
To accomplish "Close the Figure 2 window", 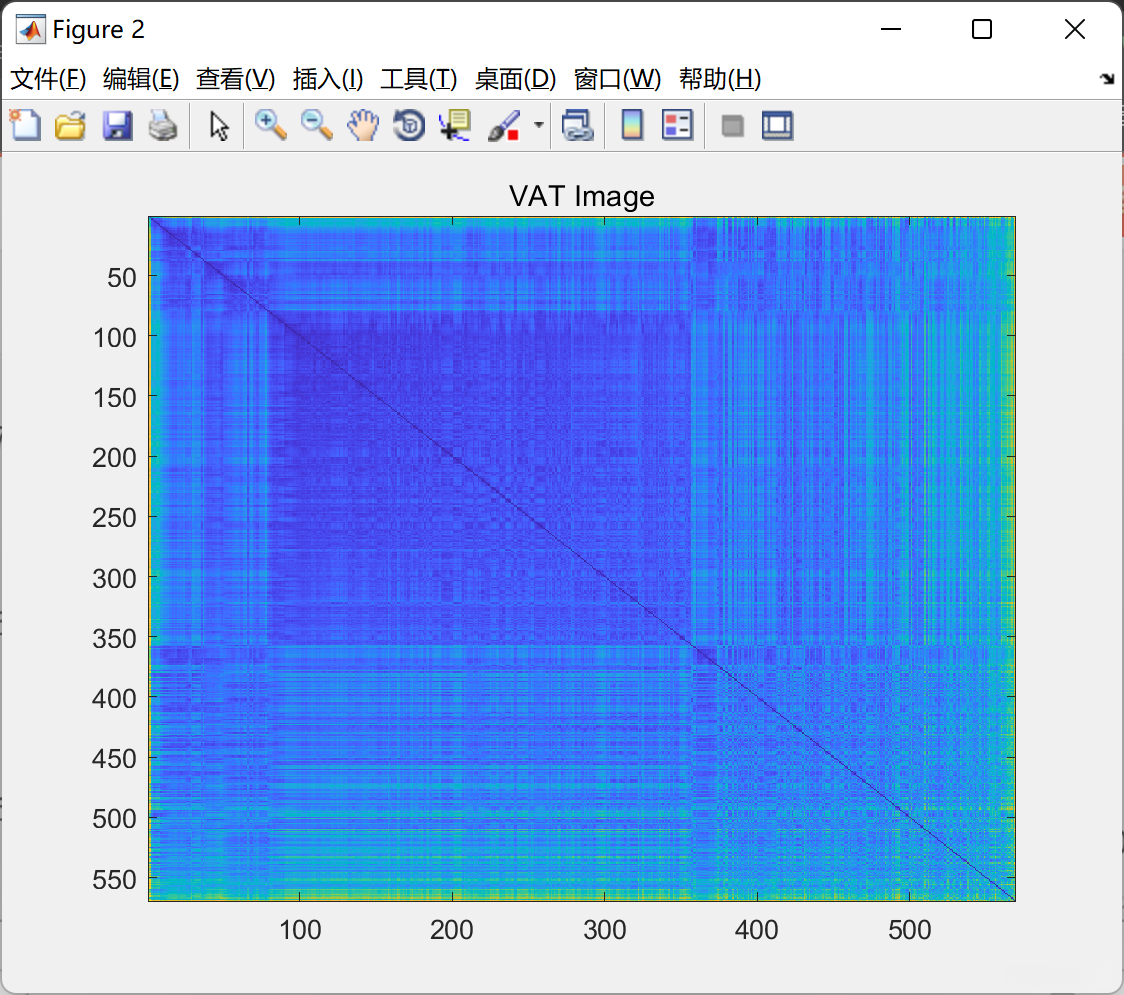I will coord(1075,29).
